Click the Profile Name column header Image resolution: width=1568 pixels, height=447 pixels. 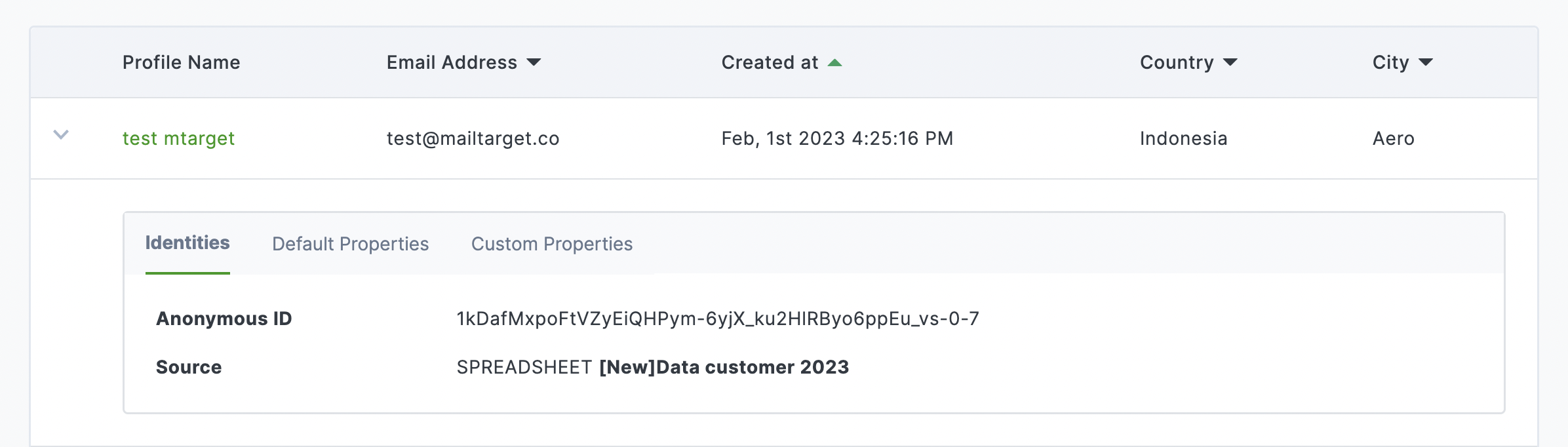click(x=181, y=62)
